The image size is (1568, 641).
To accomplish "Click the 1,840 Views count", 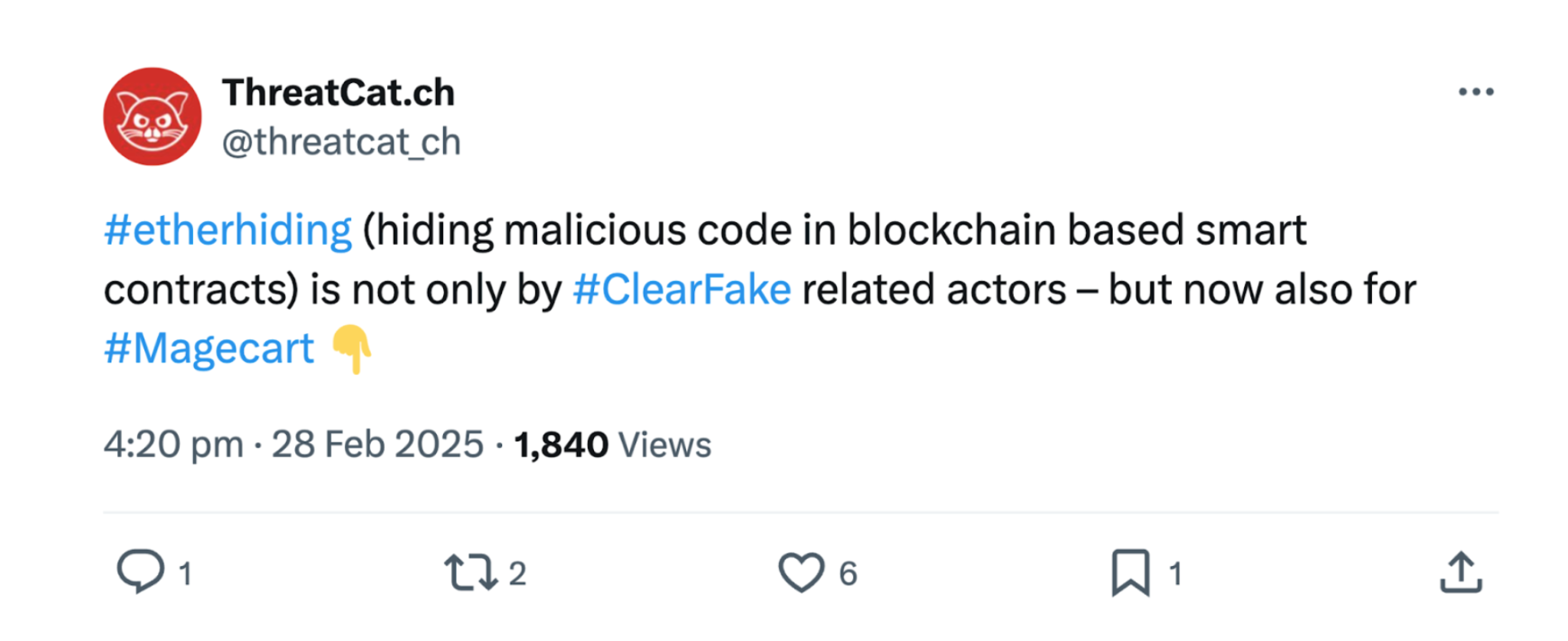I will click(x=612, y=444).
